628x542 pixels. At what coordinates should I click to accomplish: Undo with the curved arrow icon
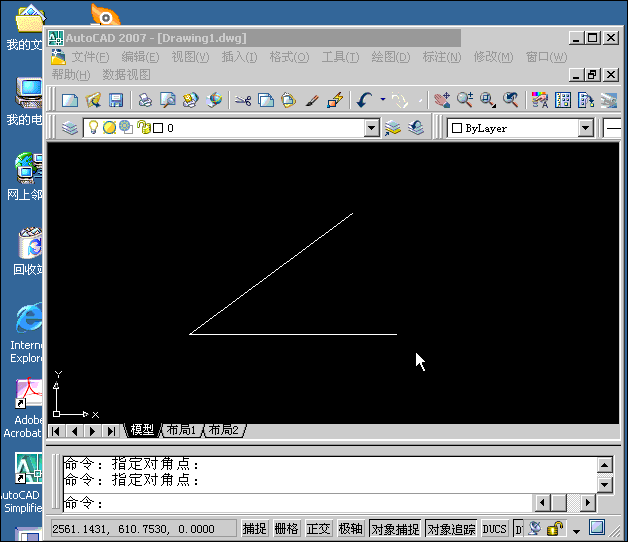(x=364, y=100)
